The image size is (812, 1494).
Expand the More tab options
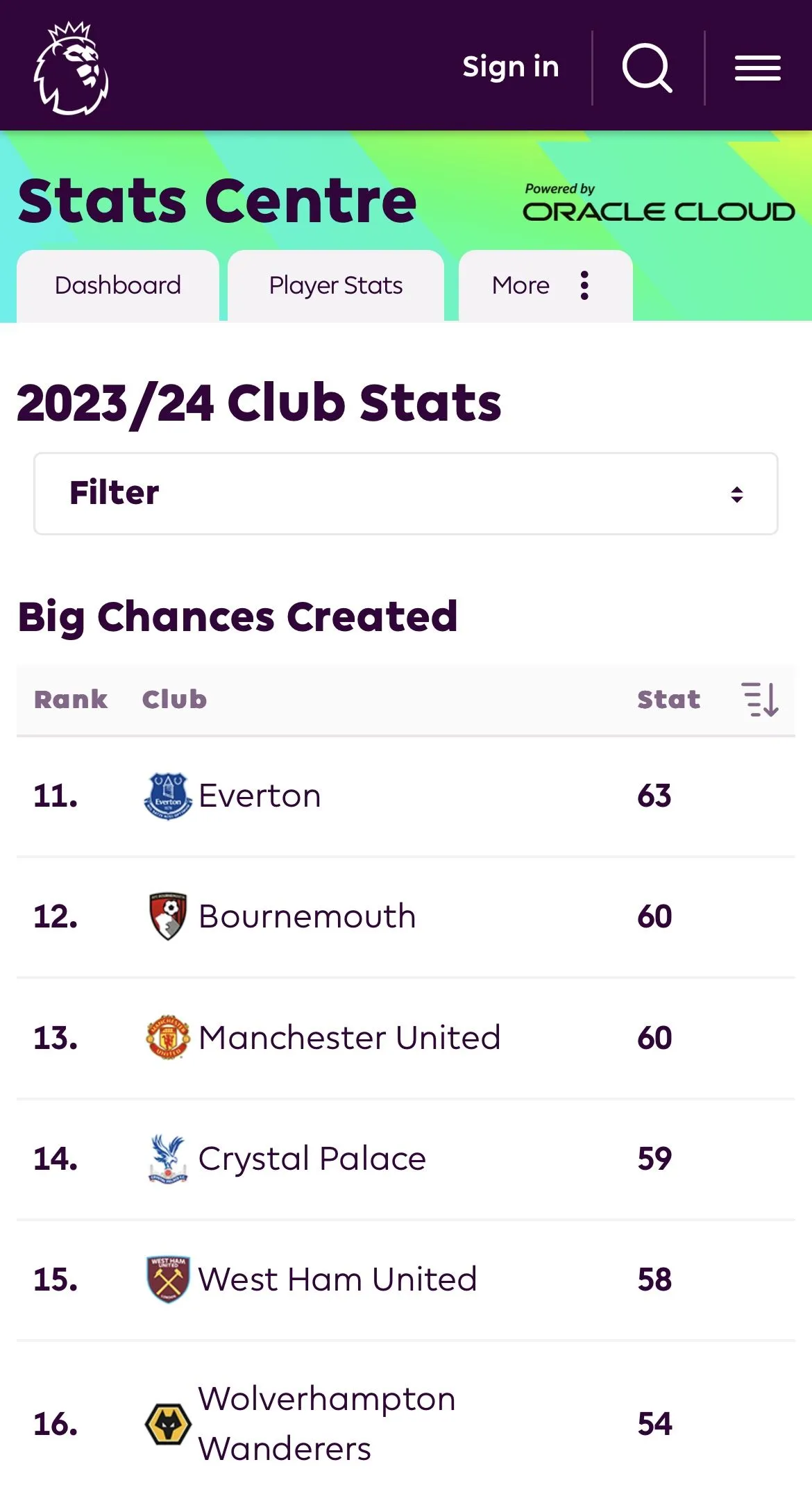tap(545, 285)
